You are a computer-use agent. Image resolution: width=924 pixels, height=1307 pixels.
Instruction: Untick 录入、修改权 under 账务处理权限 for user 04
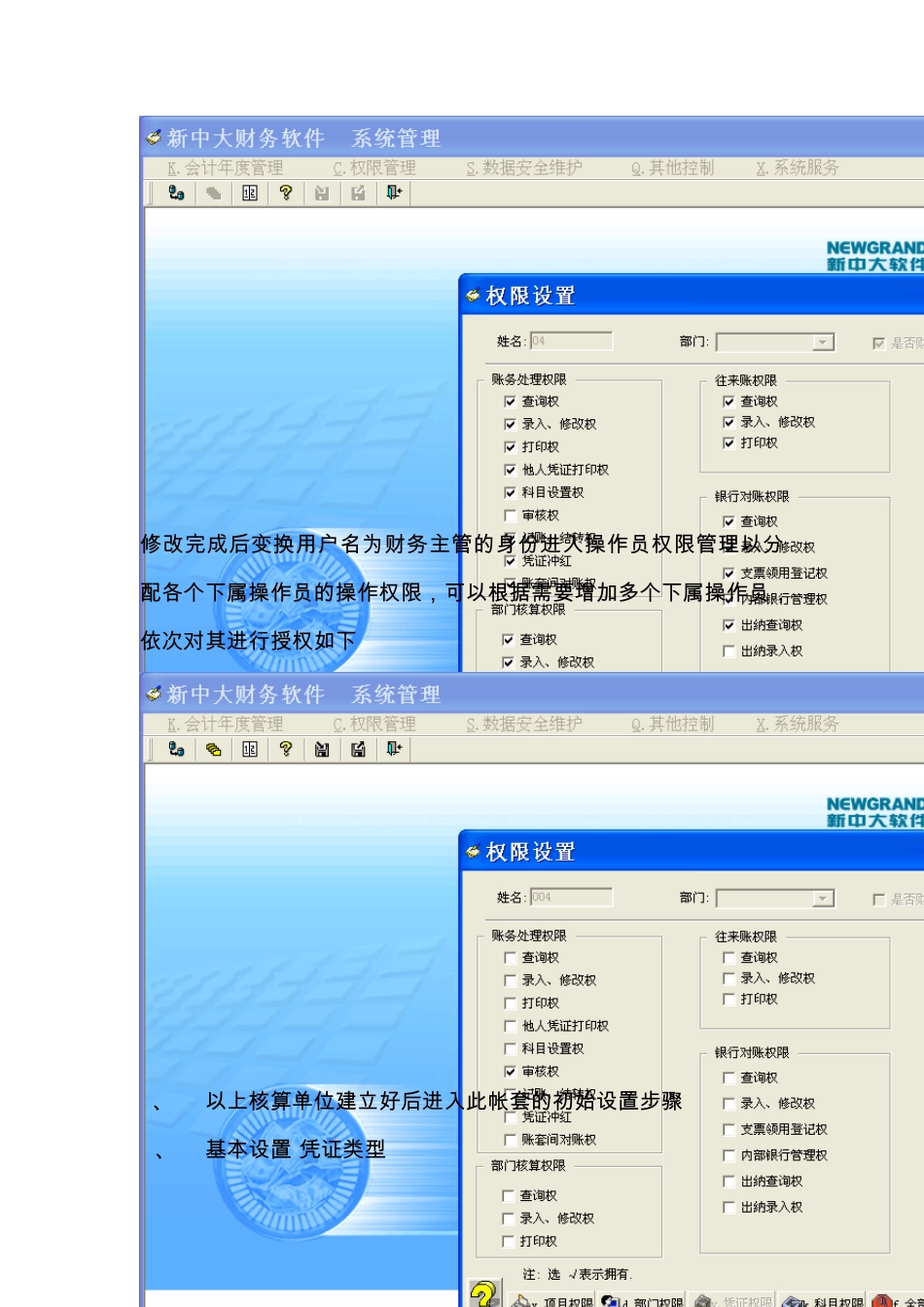click(510, 424)
